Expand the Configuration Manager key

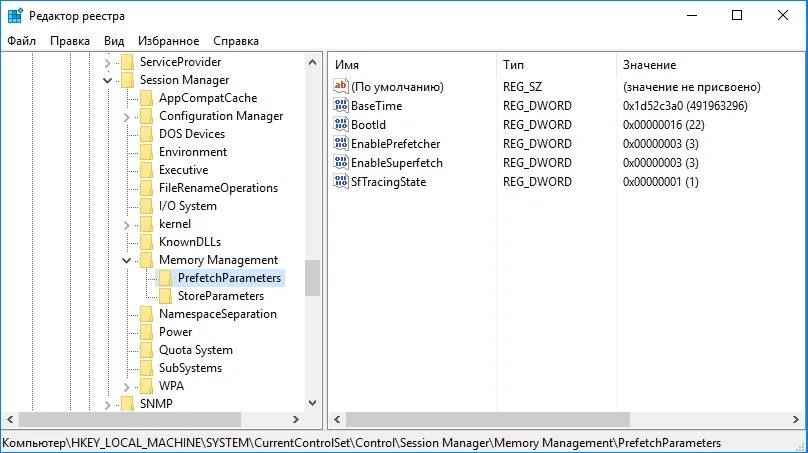click(127, 117)
